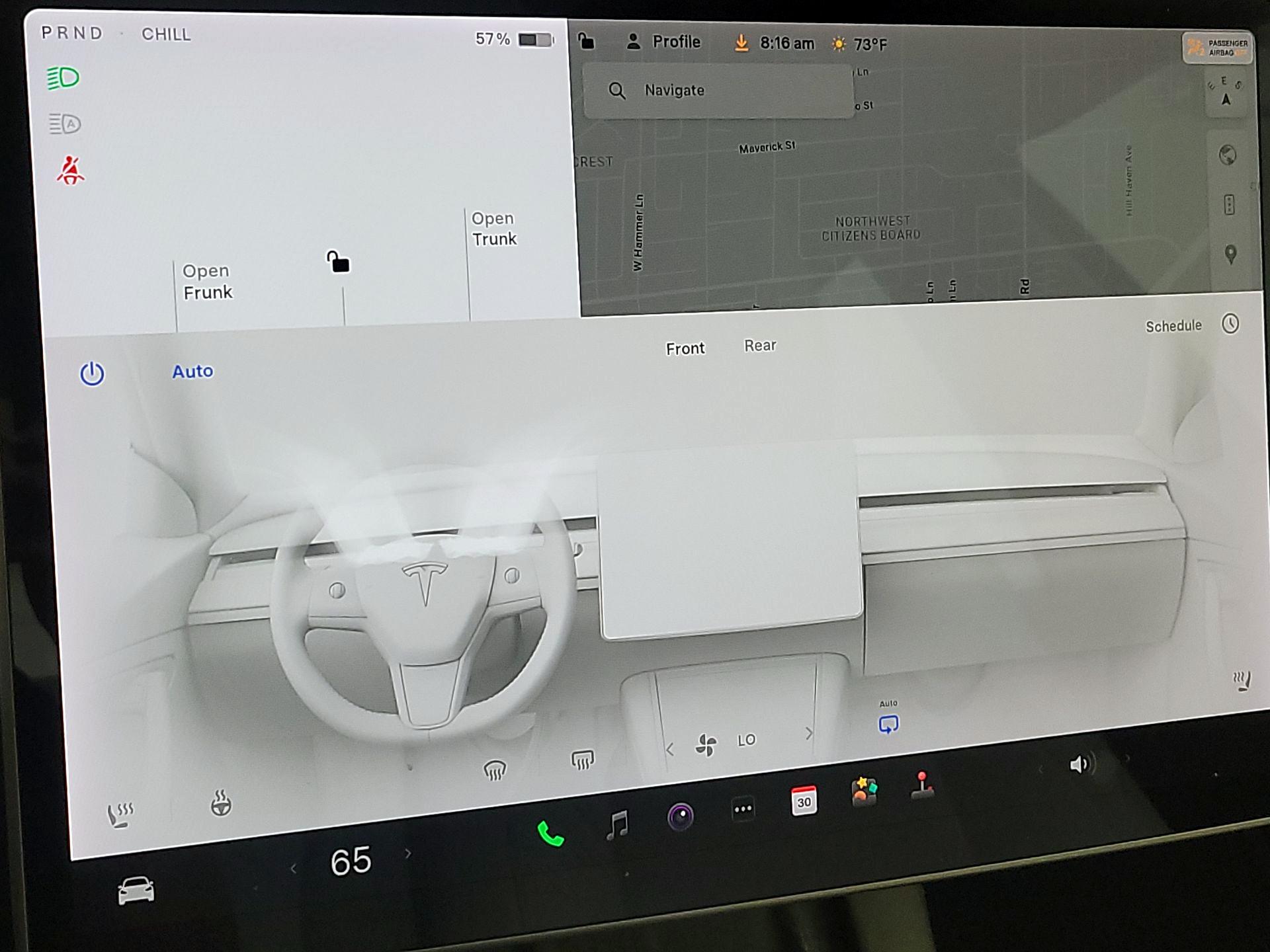Image resolution: width=1270 pixels, height=952 pixels.
Task: Tap Northwest Citizens Board on the map
Action: (871, 229)
